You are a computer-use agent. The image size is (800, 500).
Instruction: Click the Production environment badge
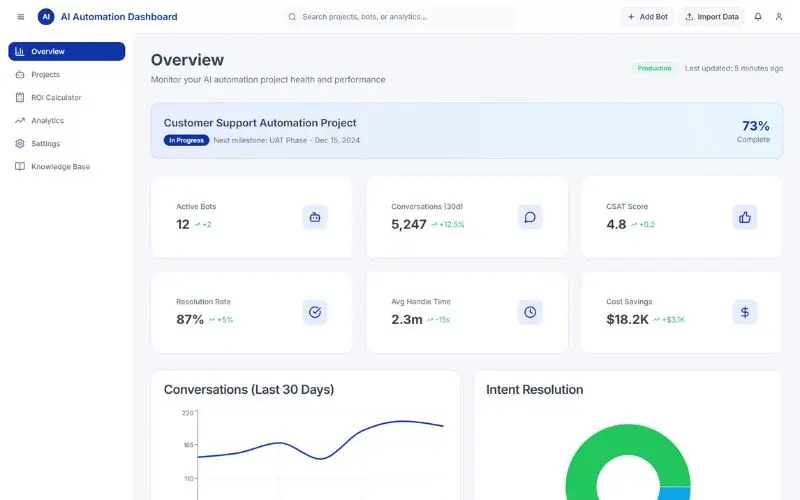(x=654, y=68)
